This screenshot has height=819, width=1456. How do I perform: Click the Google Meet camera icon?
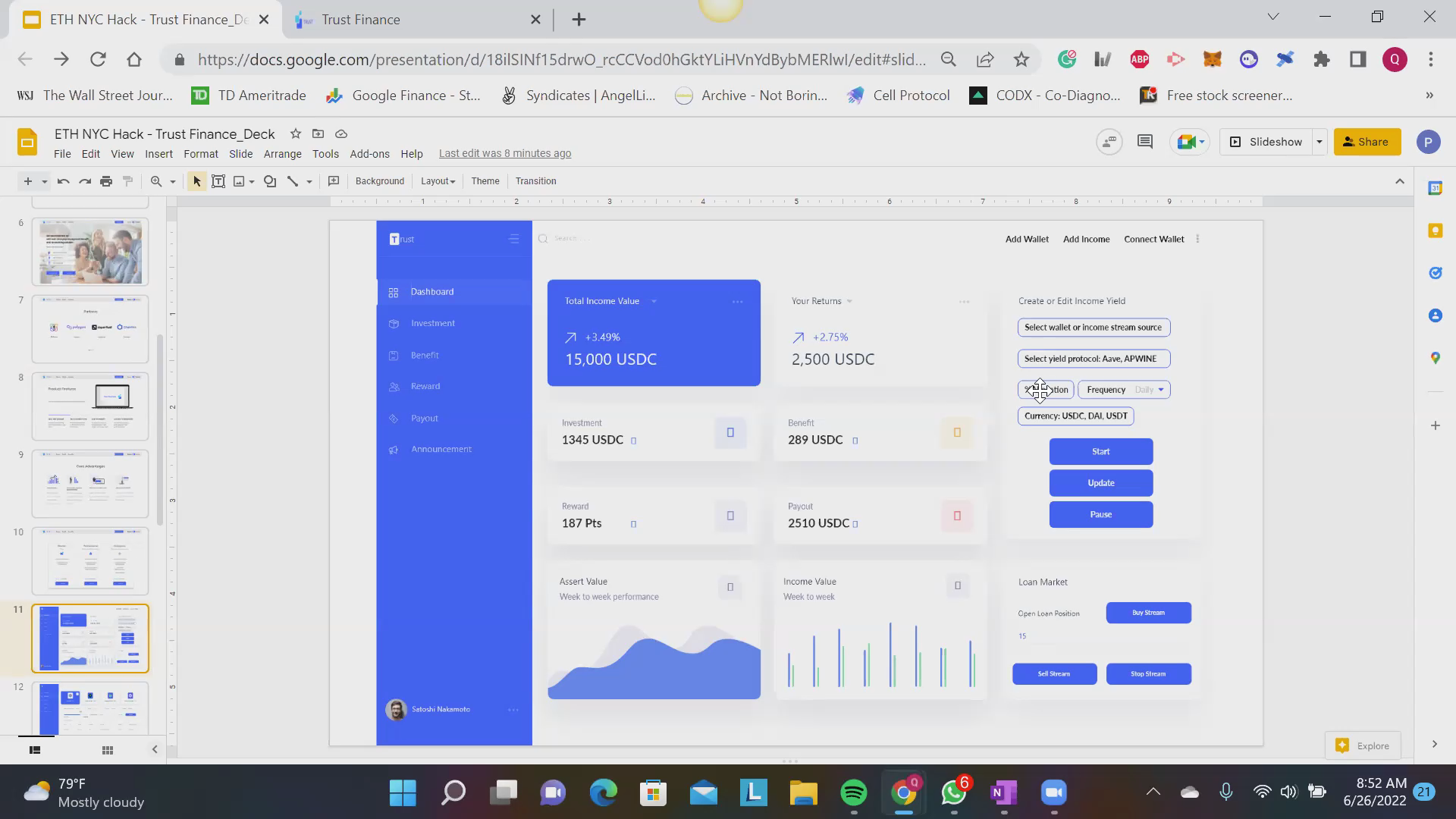point(1187,142)
